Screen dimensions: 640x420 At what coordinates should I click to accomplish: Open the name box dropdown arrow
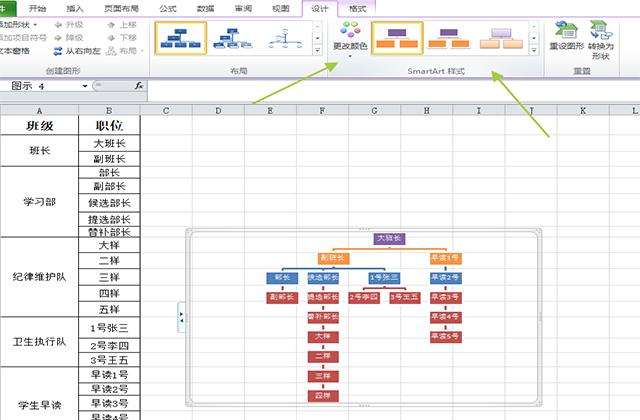pyautogui.click(x=85, y=86)
